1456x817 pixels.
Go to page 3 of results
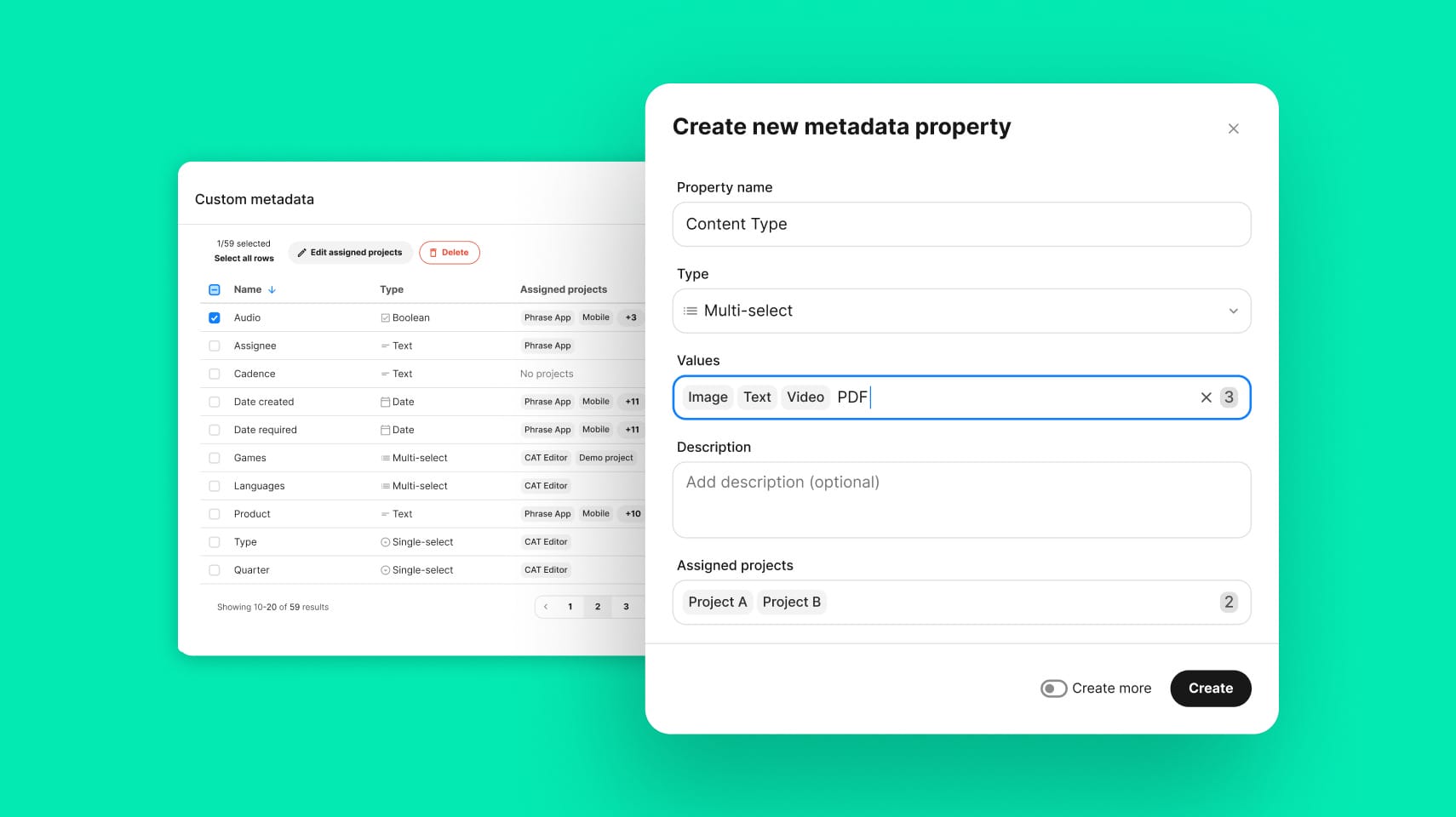(626, 607)
